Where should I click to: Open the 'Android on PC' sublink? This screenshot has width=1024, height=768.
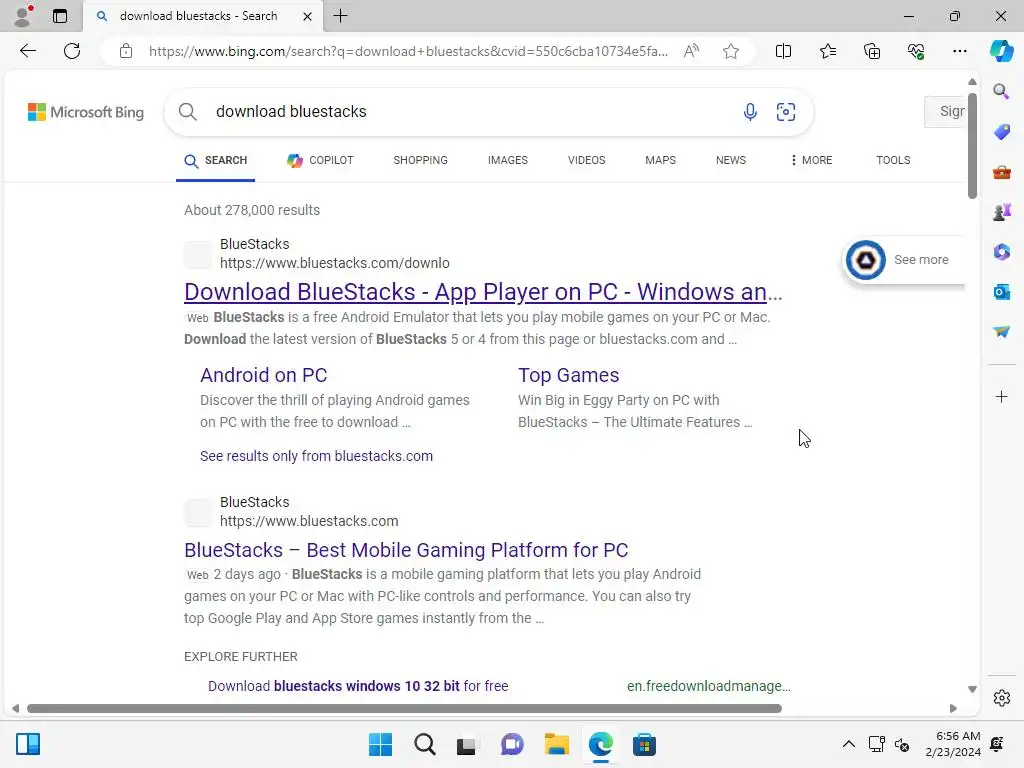click(263, 375)
